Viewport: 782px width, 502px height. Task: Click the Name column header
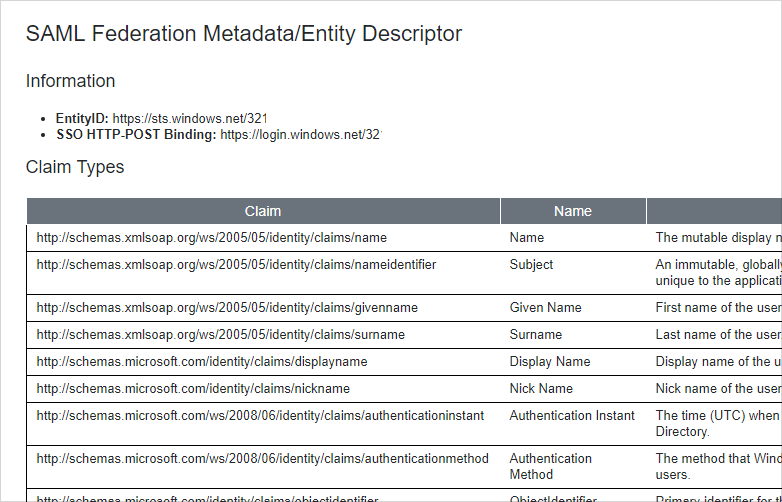coord(573,211)
